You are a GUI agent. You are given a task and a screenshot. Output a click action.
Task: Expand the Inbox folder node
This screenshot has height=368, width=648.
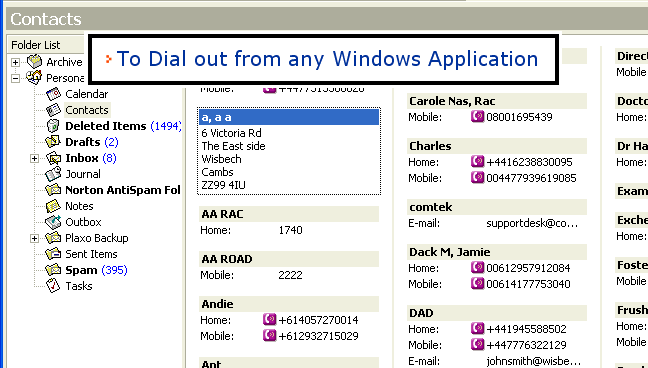35,158
